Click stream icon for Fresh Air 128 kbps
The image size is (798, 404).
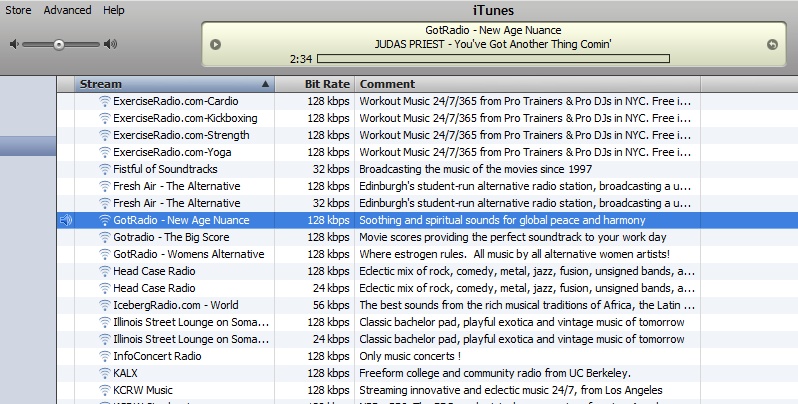coord(104,186)
